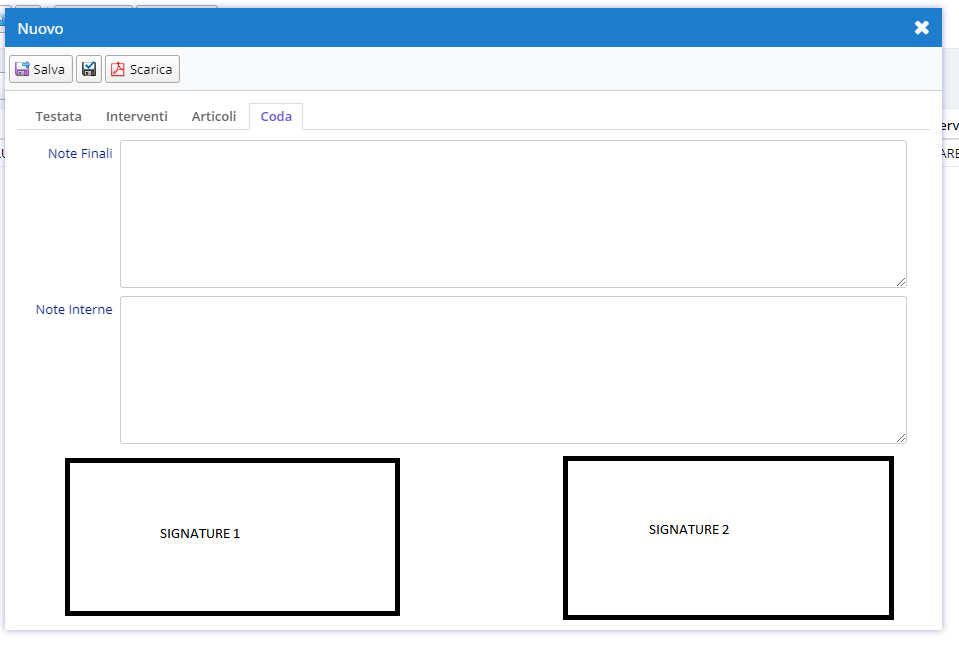Click the Note Interne resize handle
Image resolution: width=959 pixels, height=649 pixels.
pyautogui.click(x=901, y=438)
